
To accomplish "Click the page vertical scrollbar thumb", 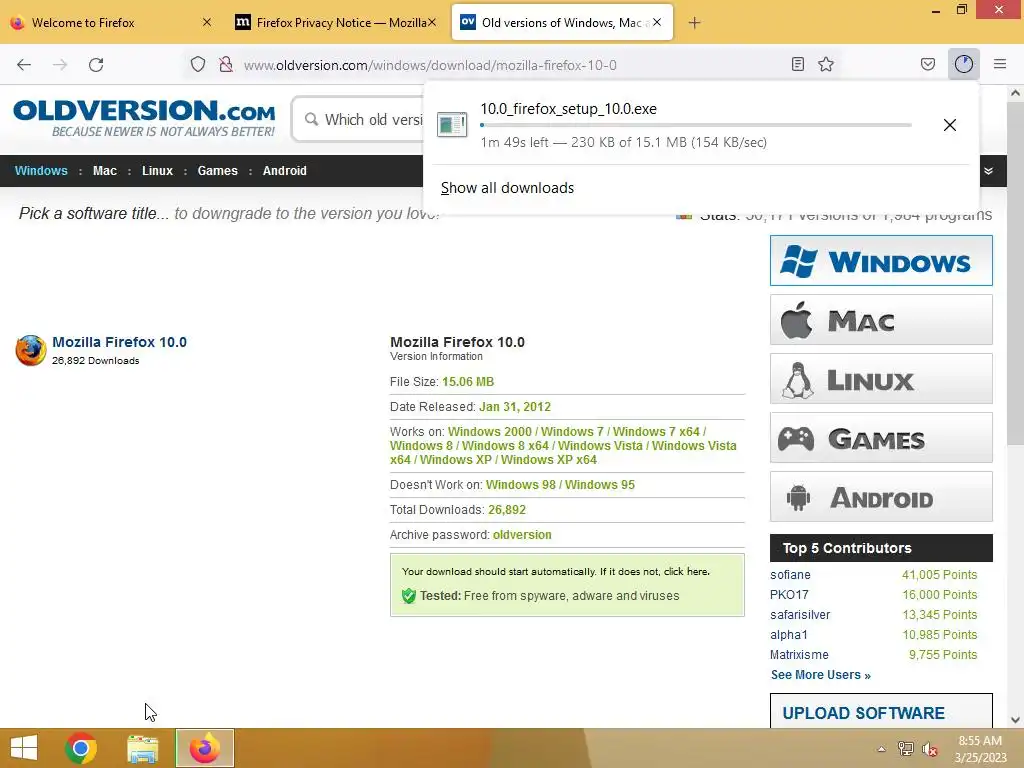I will tap(1015, 273).
